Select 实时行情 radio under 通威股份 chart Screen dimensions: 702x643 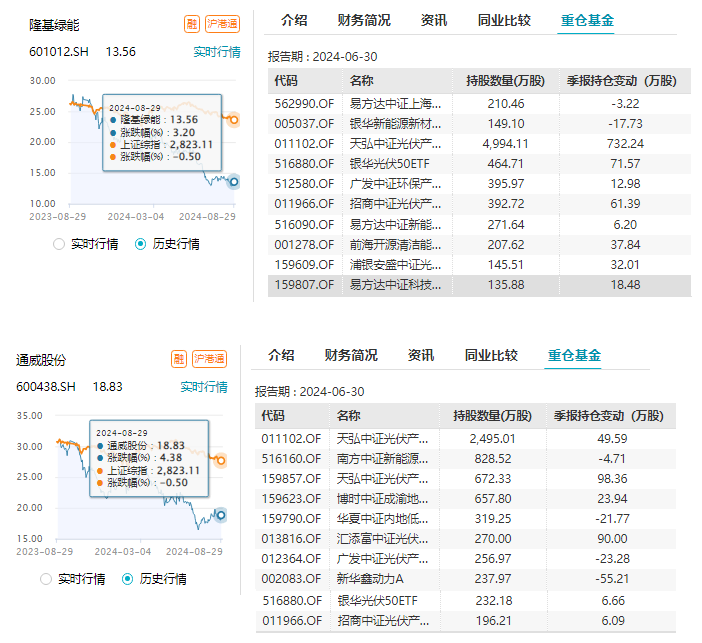click(x=46, y=579)
